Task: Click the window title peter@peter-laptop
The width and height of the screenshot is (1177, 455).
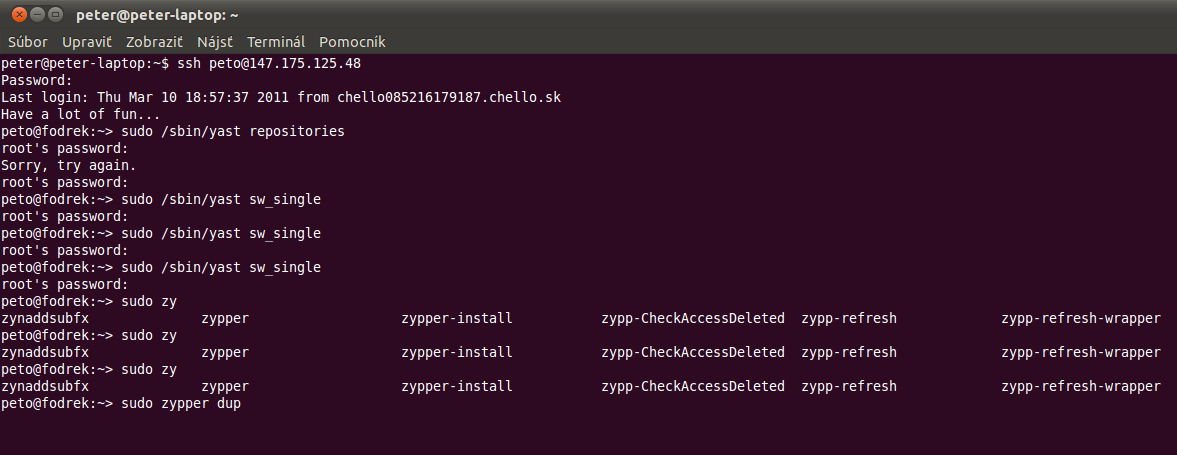Action: pyautogui.click(x=157, y=15)
